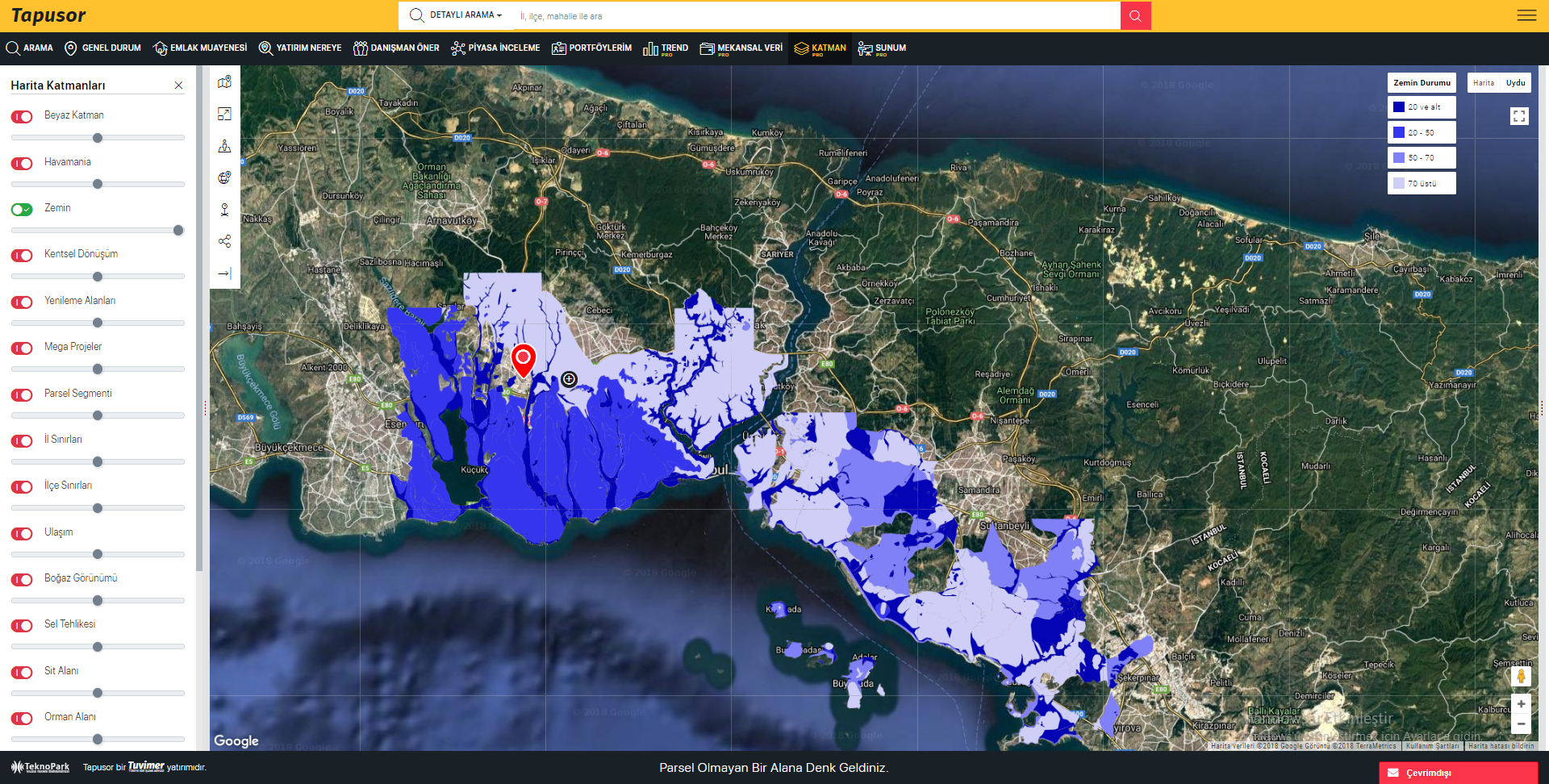Screen dimensions: 1549x784
Task: Click the location marker tool icon
Action: 225,210
